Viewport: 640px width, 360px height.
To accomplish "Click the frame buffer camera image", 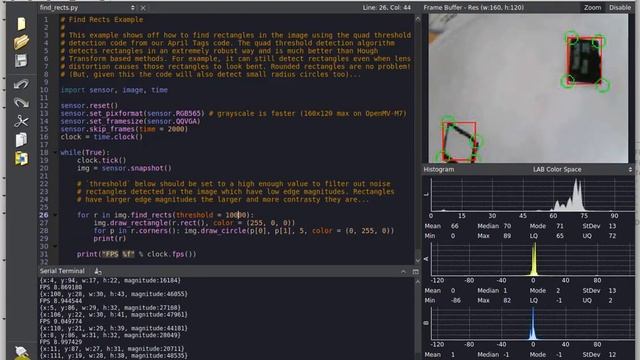I will coord(528,88).
